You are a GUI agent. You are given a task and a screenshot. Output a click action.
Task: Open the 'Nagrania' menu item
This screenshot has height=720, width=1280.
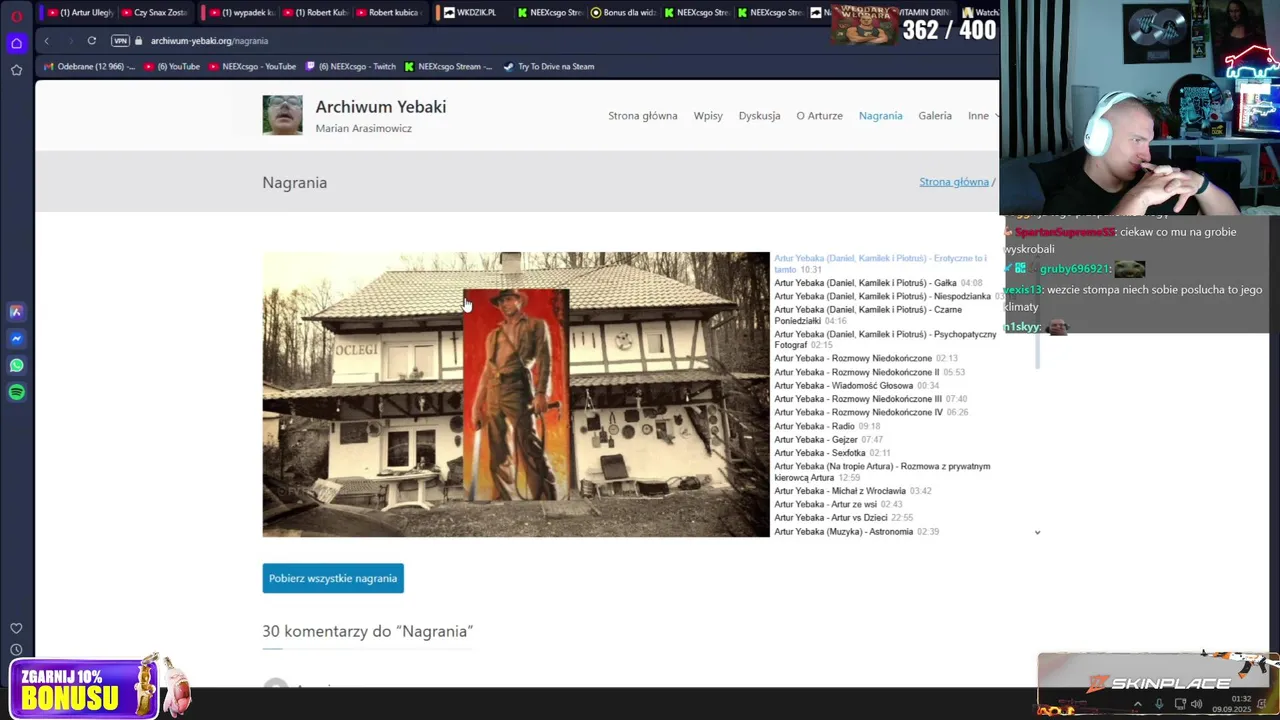click(880, 116)
